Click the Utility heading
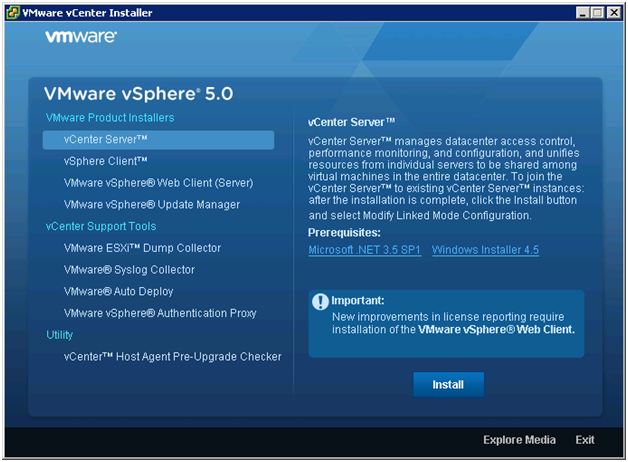This screenshot has width=628, height=462. (x=59, y=335)
